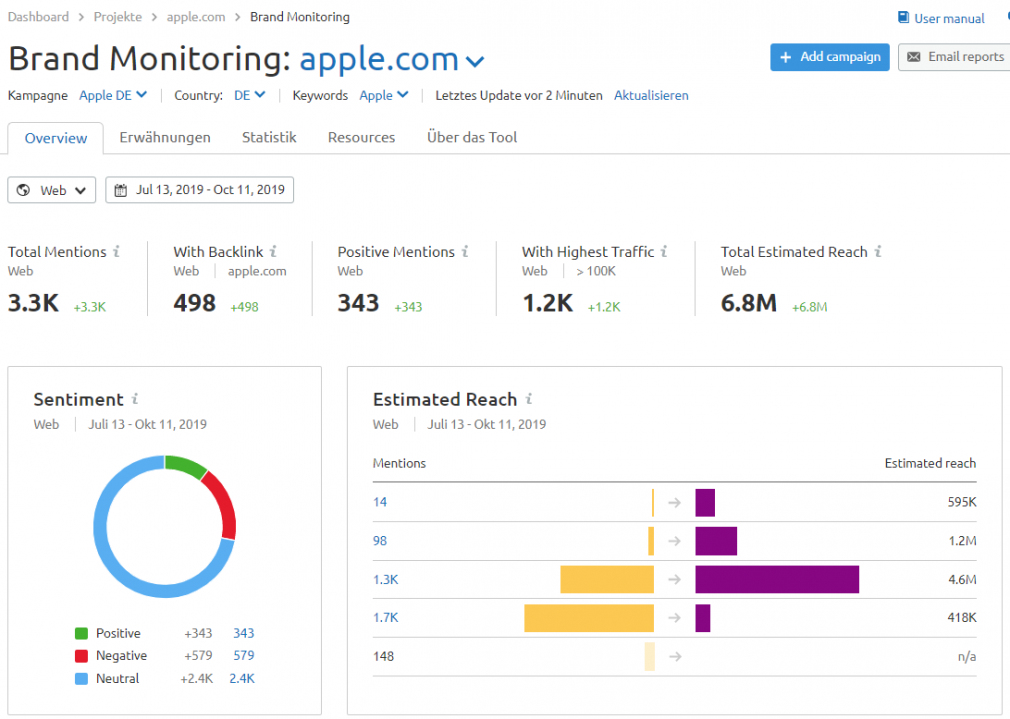The height and width of the screenshot is (719, 1010).
Task: Click the Add campaign button
Action: pyautogui.click(x=830, y=57)
